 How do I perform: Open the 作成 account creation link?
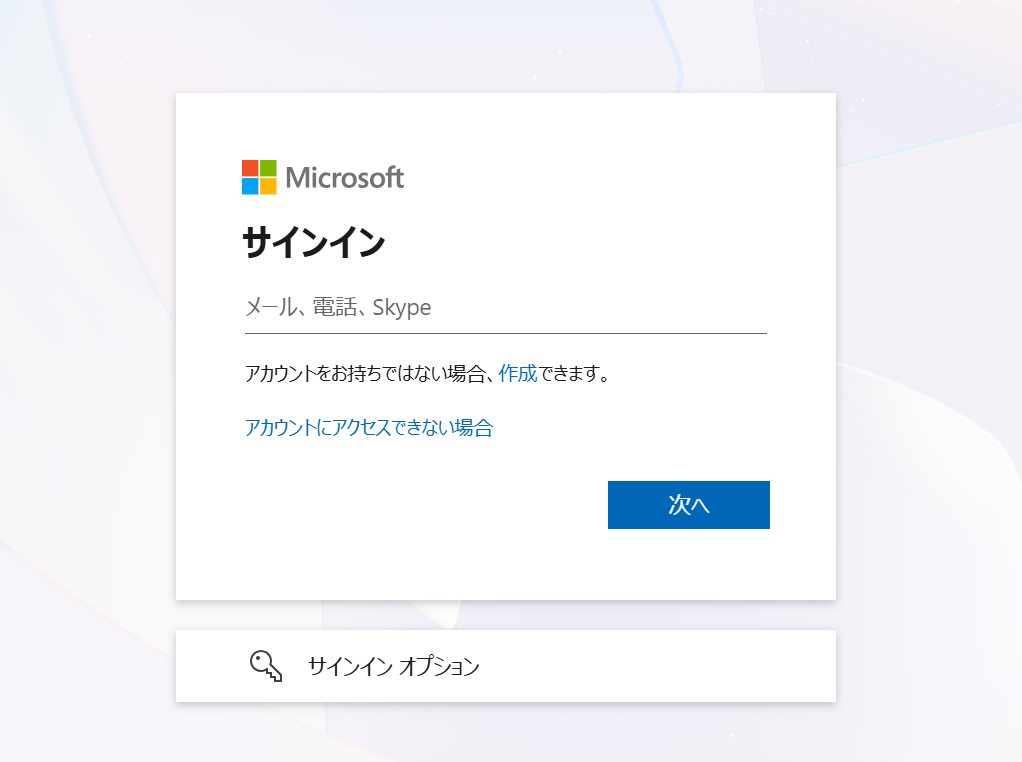click(x=518, y=374)
